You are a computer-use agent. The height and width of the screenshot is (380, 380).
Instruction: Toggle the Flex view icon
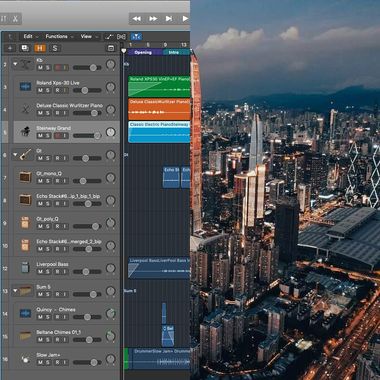pyautogui.click(x=121, y=37)
